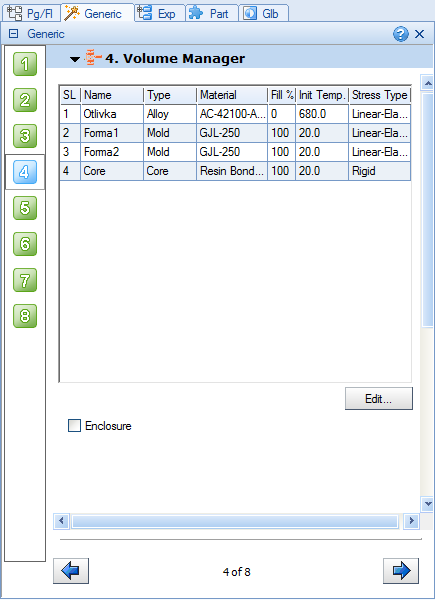Screen dimensions: 435x600
Task: Sort by the Type column header
Action: click(x=170, y=95)
